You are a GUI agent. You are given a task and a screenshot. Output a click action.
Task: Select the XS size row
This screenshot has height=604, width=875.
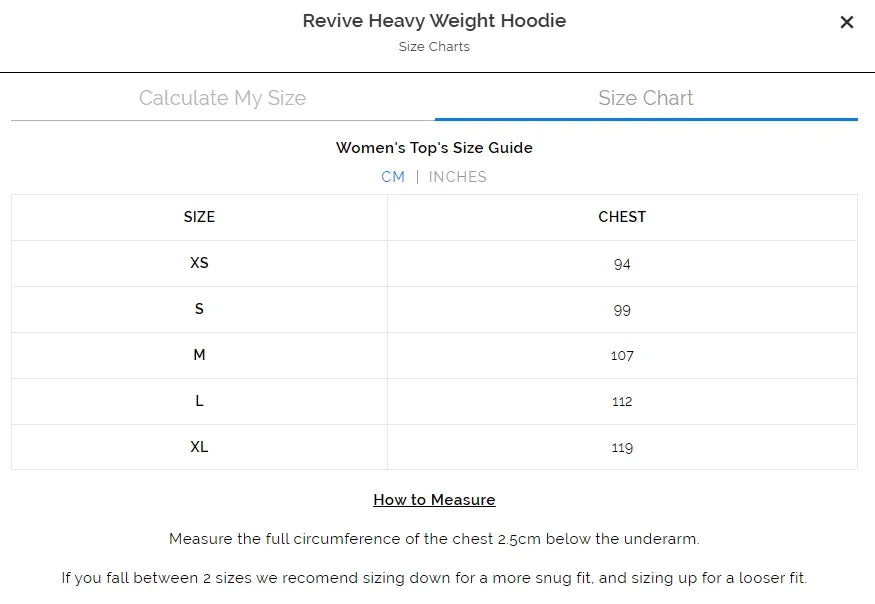point(199,263)
